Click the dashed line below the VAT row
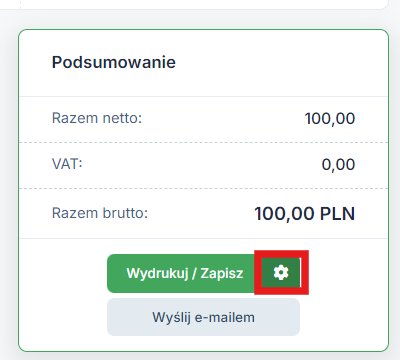Image resolution: width=400 pixels, height=360 pixels. [x=203, y=189]
